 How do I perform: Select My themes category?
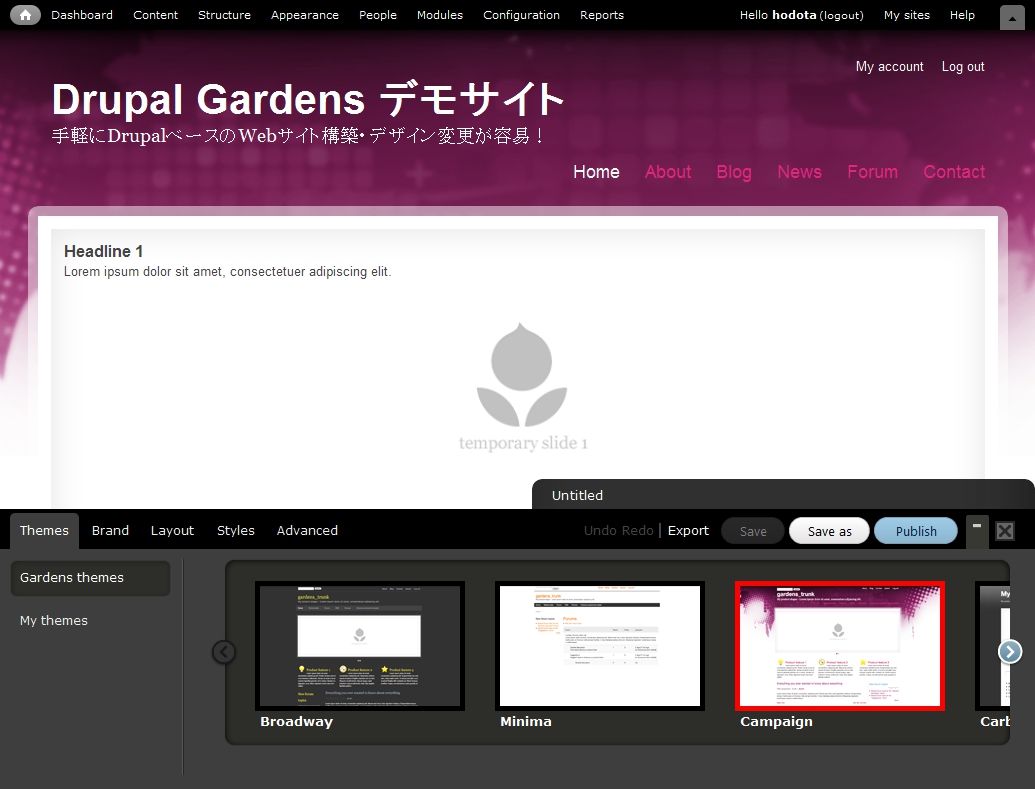[53, 621]
